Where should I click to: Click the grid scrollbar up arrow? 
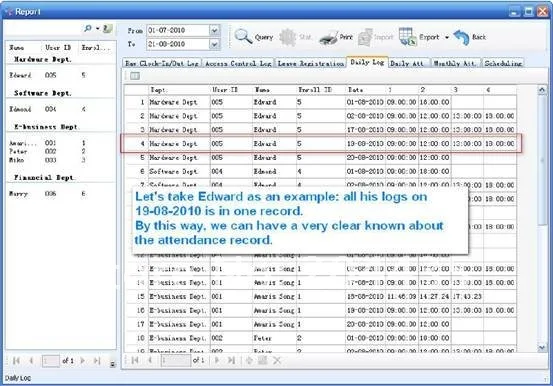click(x=542, y=90)
